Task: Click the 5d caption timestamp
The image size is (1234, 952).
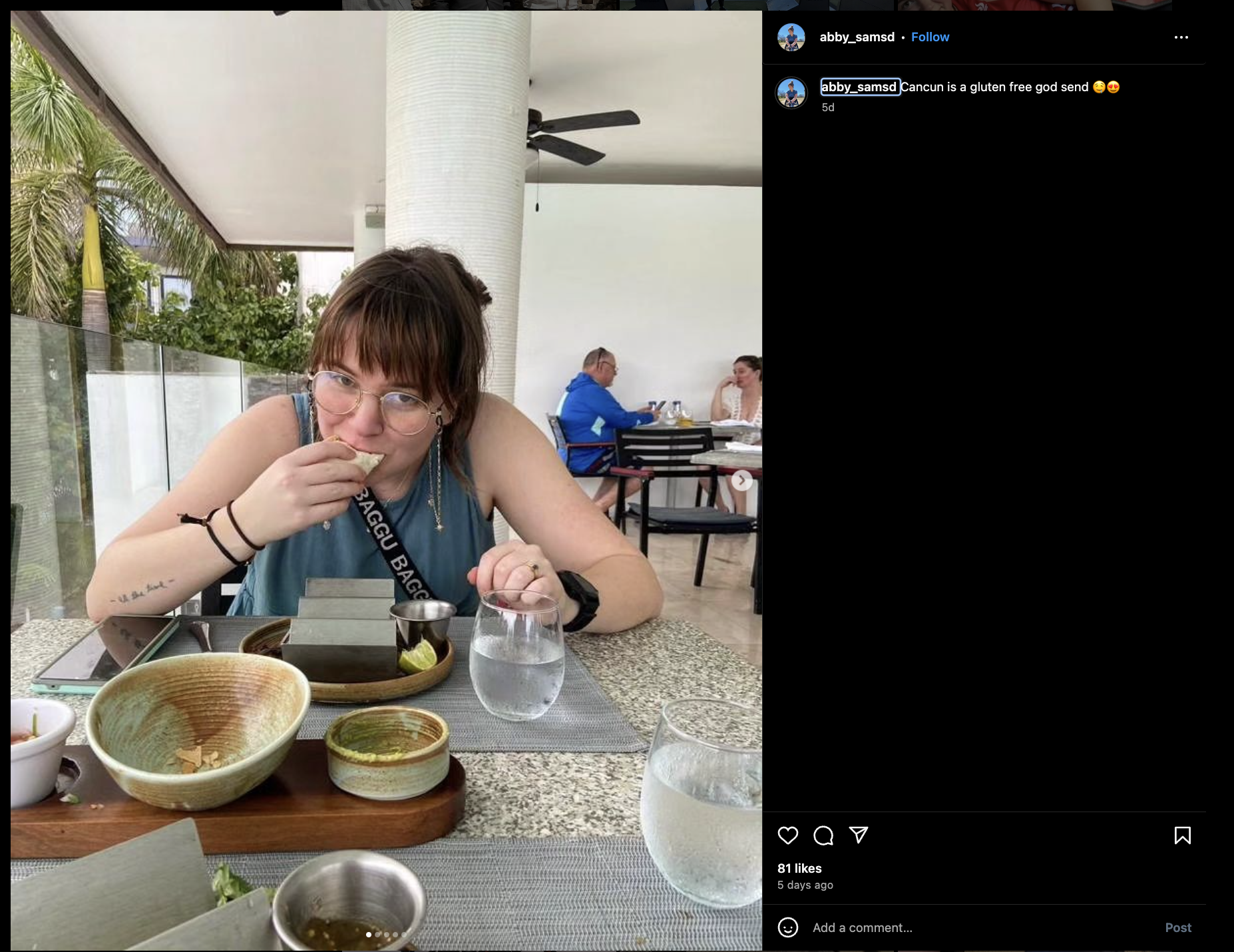Action: pos(827,107)
